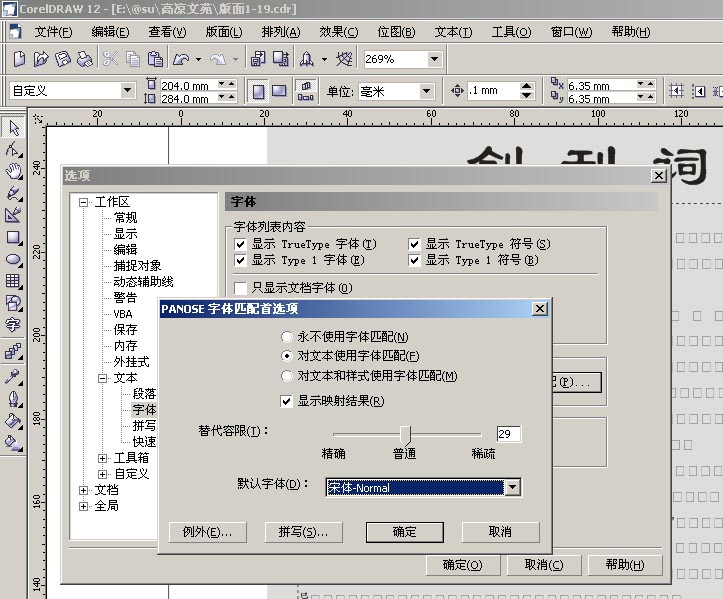Click the 拼写 button in PANOSE dialog

coord(303,532)
